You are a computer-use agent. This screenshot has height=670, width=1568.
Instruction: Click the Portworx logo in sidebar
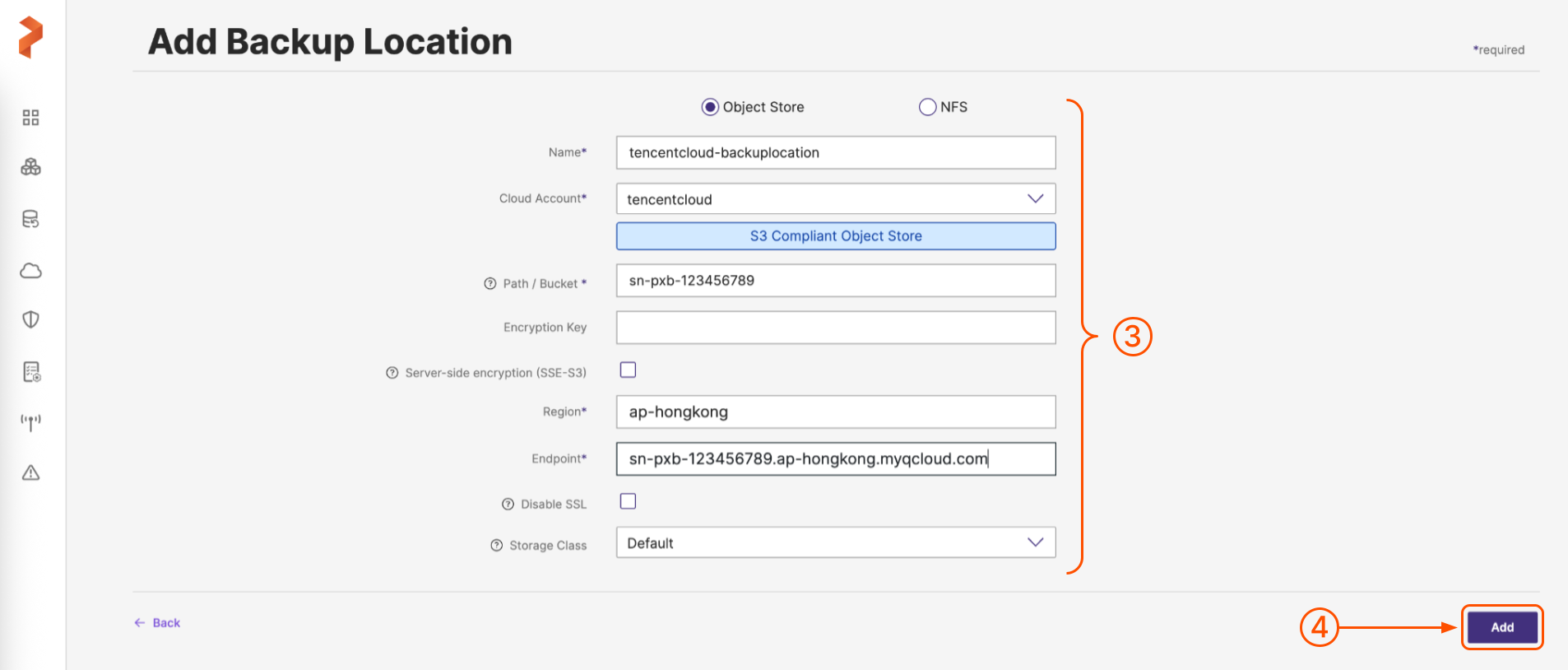(30, 37)
